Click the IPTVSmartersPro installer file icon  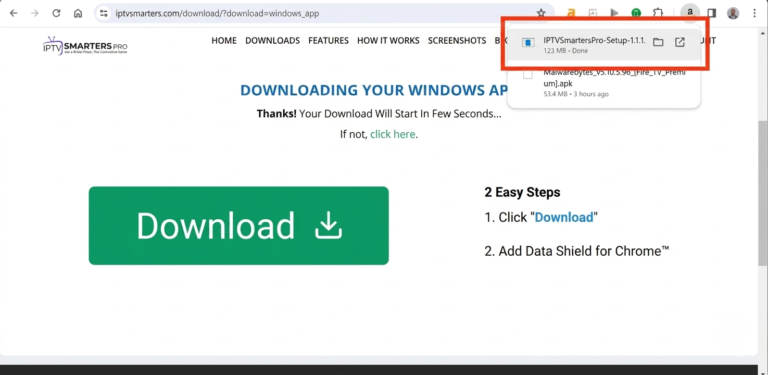pos(528,43)
